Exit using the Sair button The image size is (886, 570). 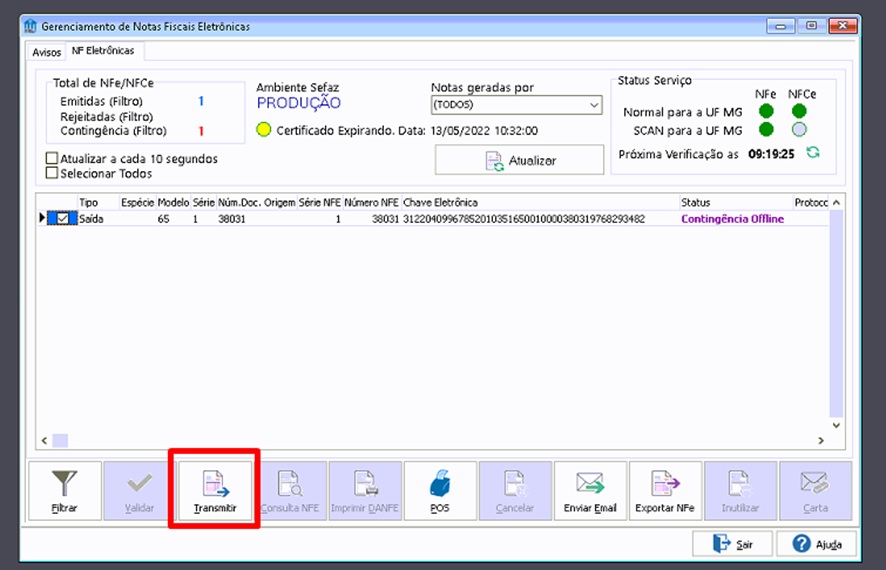click(x=732, y=544)
